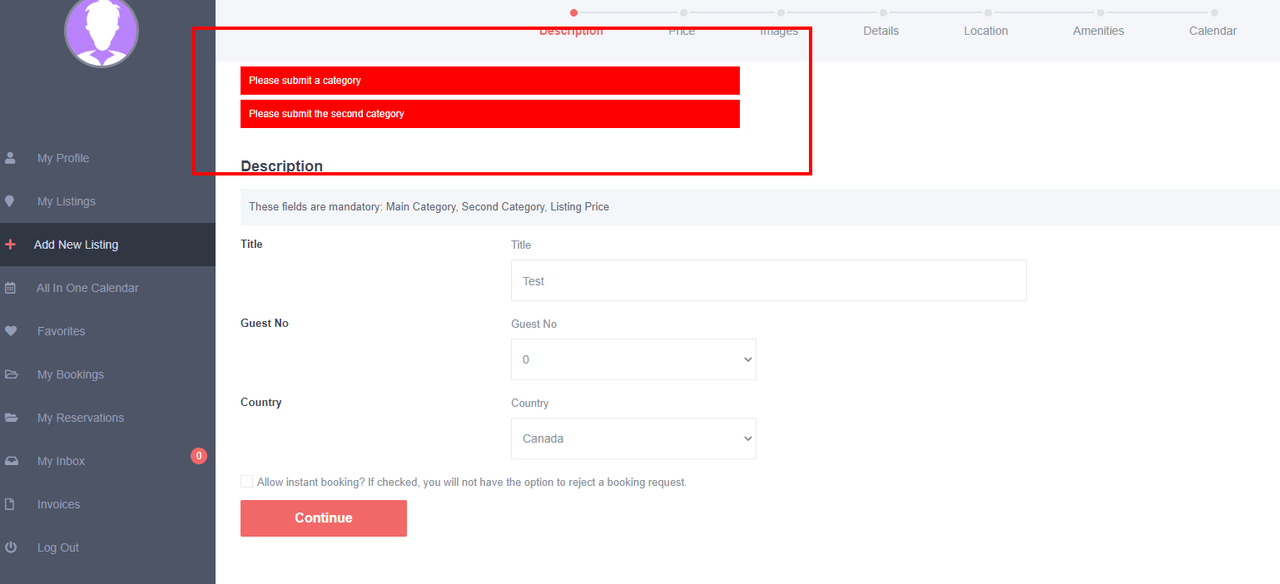This screenshot has height=584, width=1280.
Task: Click the power icon beside Log Out
Action: 10,548
